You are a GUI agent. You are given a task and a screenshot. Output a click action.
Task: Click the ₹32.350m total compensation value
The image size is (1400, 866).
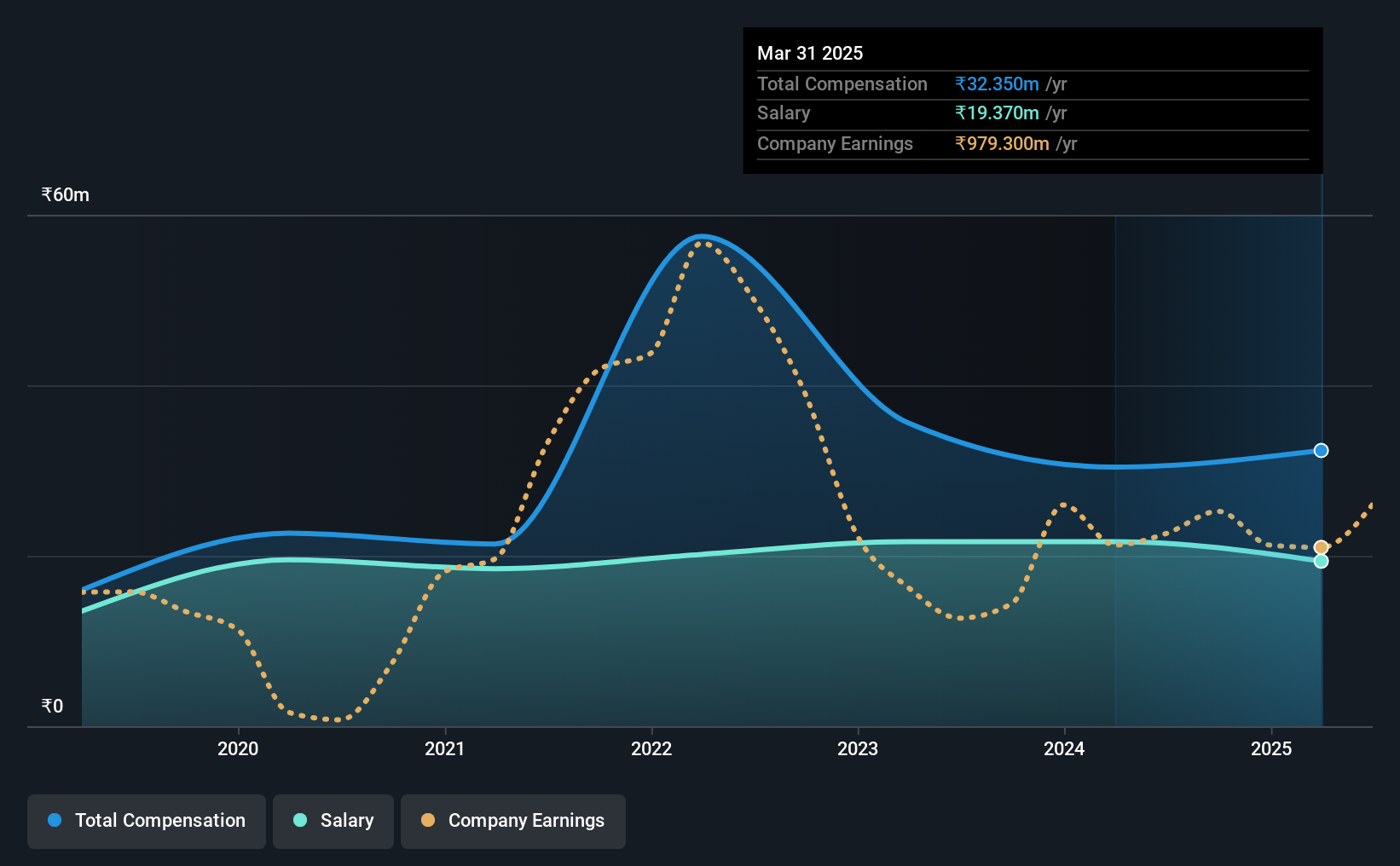pos(997,84)
